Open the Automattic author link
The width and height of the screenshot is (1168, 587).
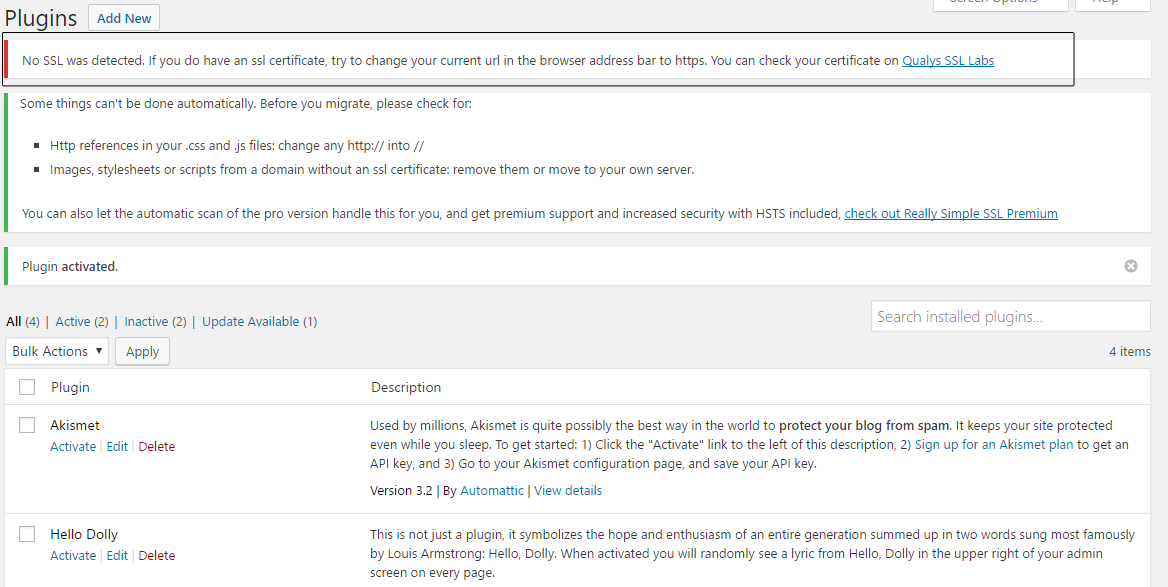(x=492, y=490)
